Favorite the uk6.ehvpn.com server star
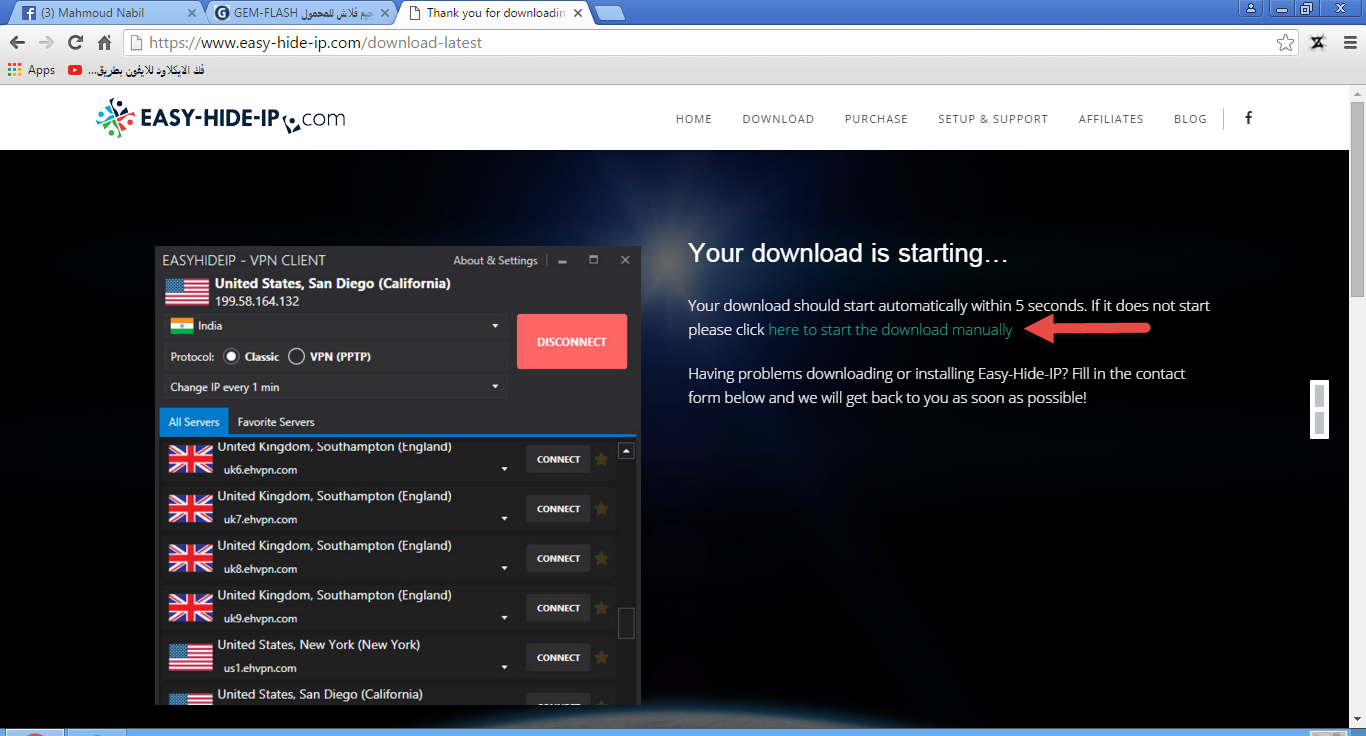The height and width of the screenshot is (736, 1366). 601,459
